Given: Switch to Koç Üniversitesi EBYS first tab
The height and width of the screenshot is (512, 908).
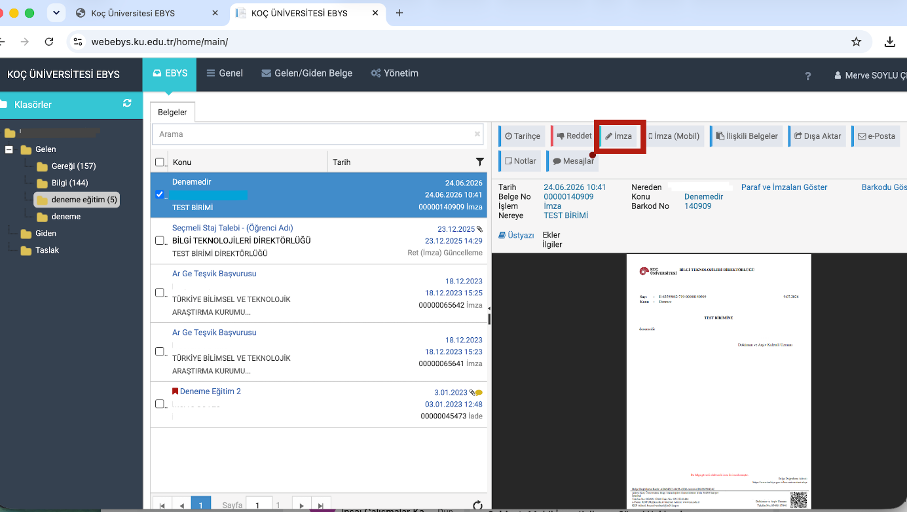Looking at the screenshot, I should pos(133,13).
